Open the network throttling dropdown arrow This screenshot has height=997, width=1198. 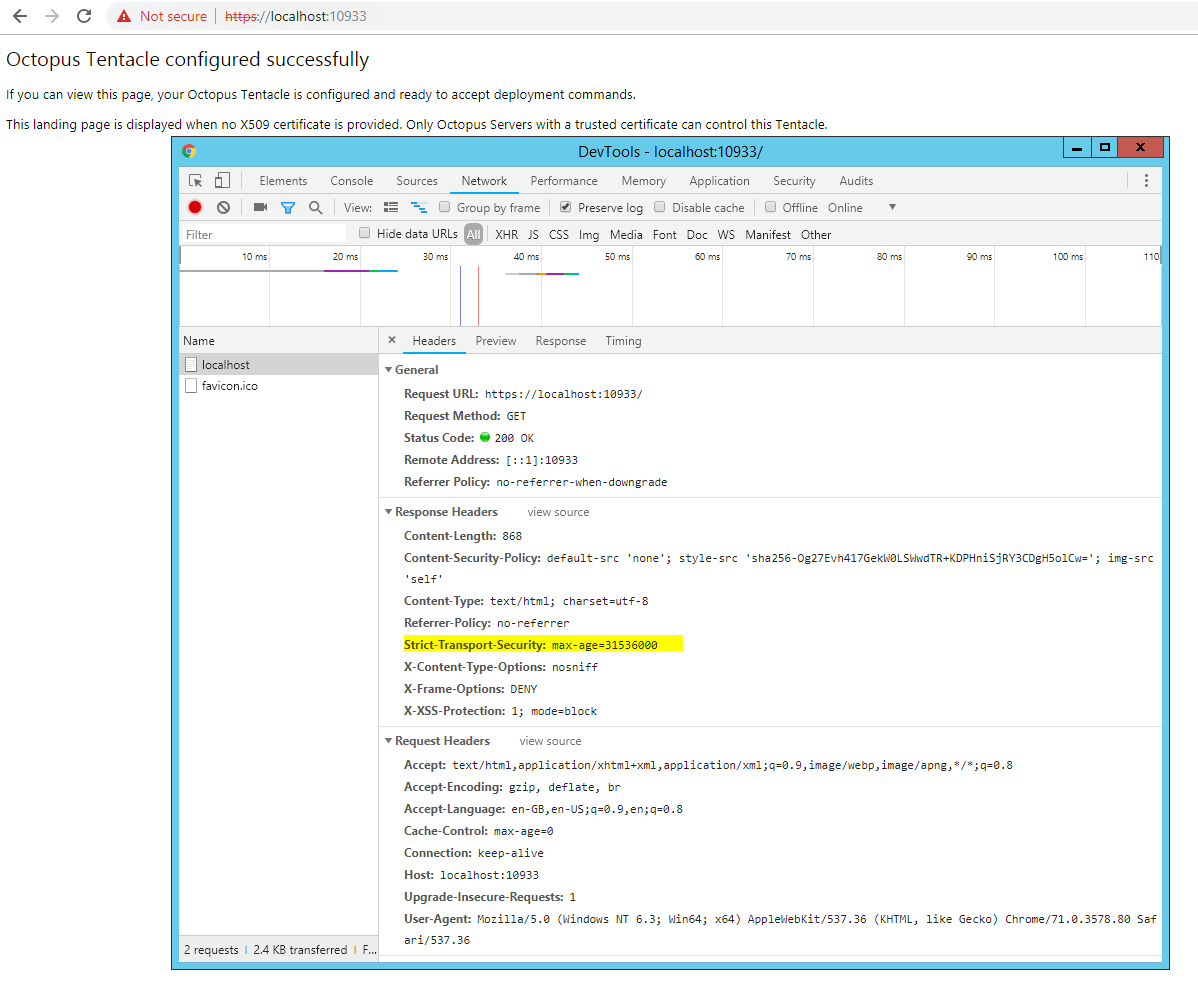(892, 207)
